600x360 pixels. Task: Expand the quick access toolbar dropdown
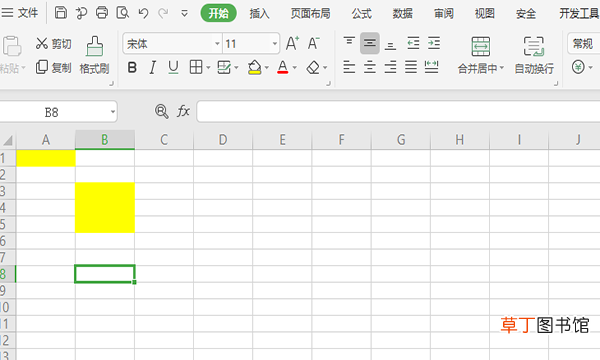click(x=184, y=14)
